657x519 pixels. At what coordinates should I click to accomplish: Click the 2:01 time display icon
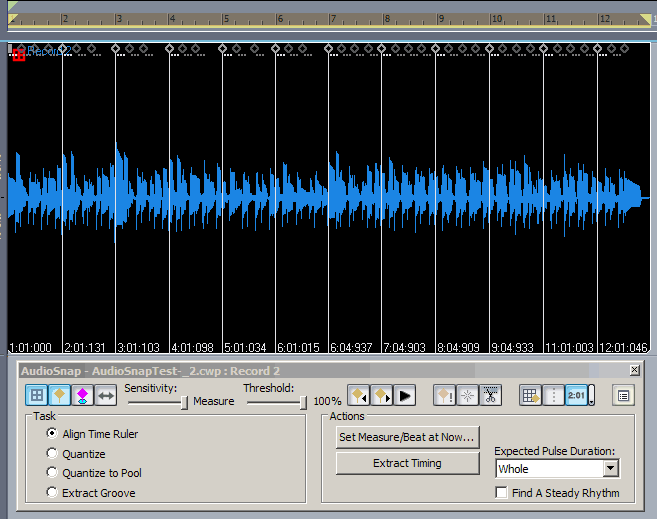(x=576, y=395)
